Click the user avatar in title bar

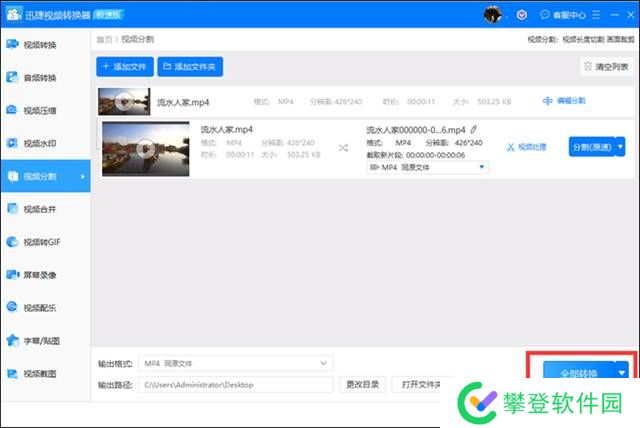(491, 15)
